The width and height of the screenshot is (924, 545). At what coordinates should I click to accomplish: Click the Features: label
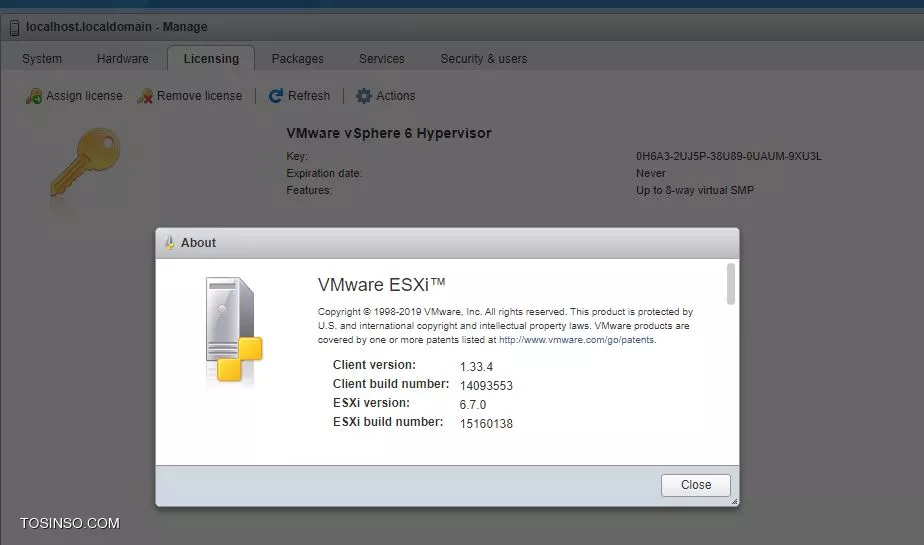click(x=309, y=190)
